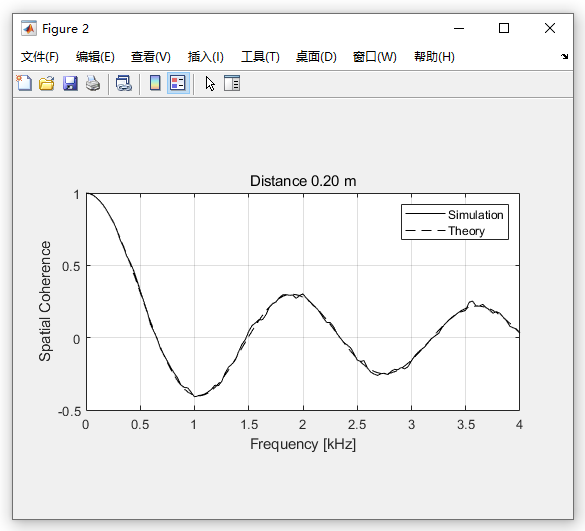
Task: Save figure with the floppy disk icon
Action: point(70,83)
